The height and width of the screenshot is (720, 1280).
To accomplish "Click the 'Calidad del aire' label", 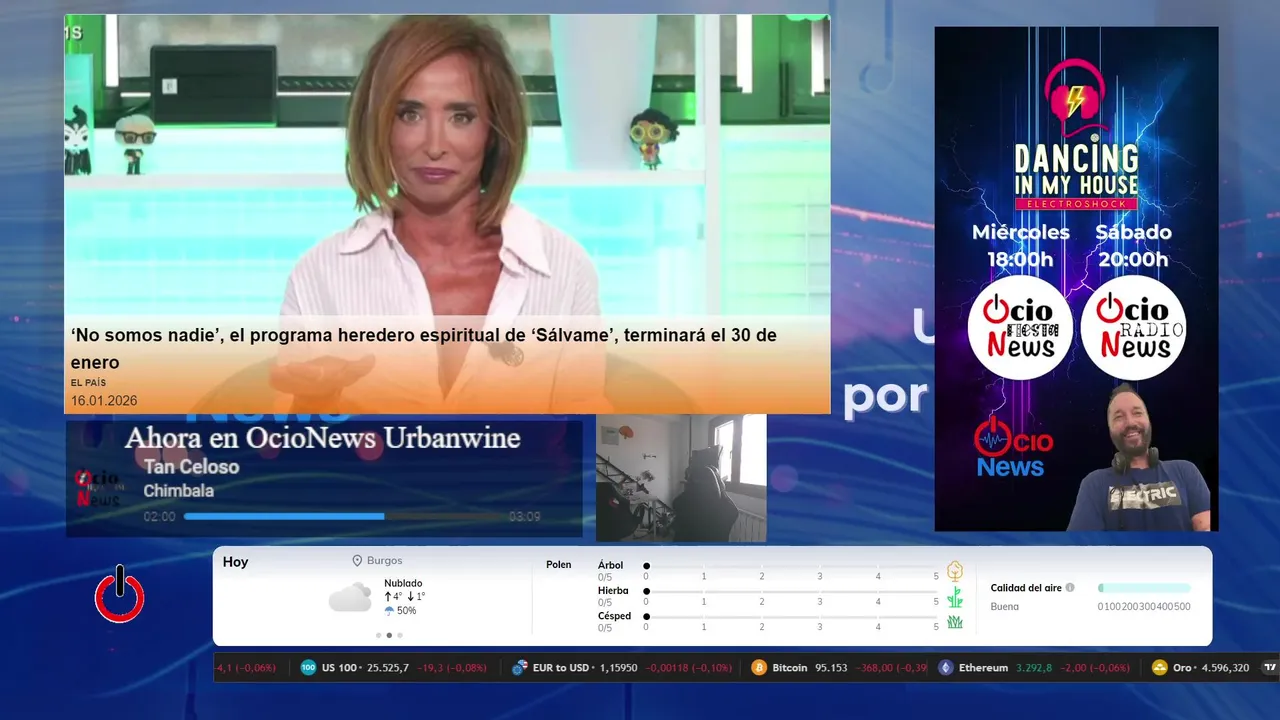I will (x=1026, y=588).
